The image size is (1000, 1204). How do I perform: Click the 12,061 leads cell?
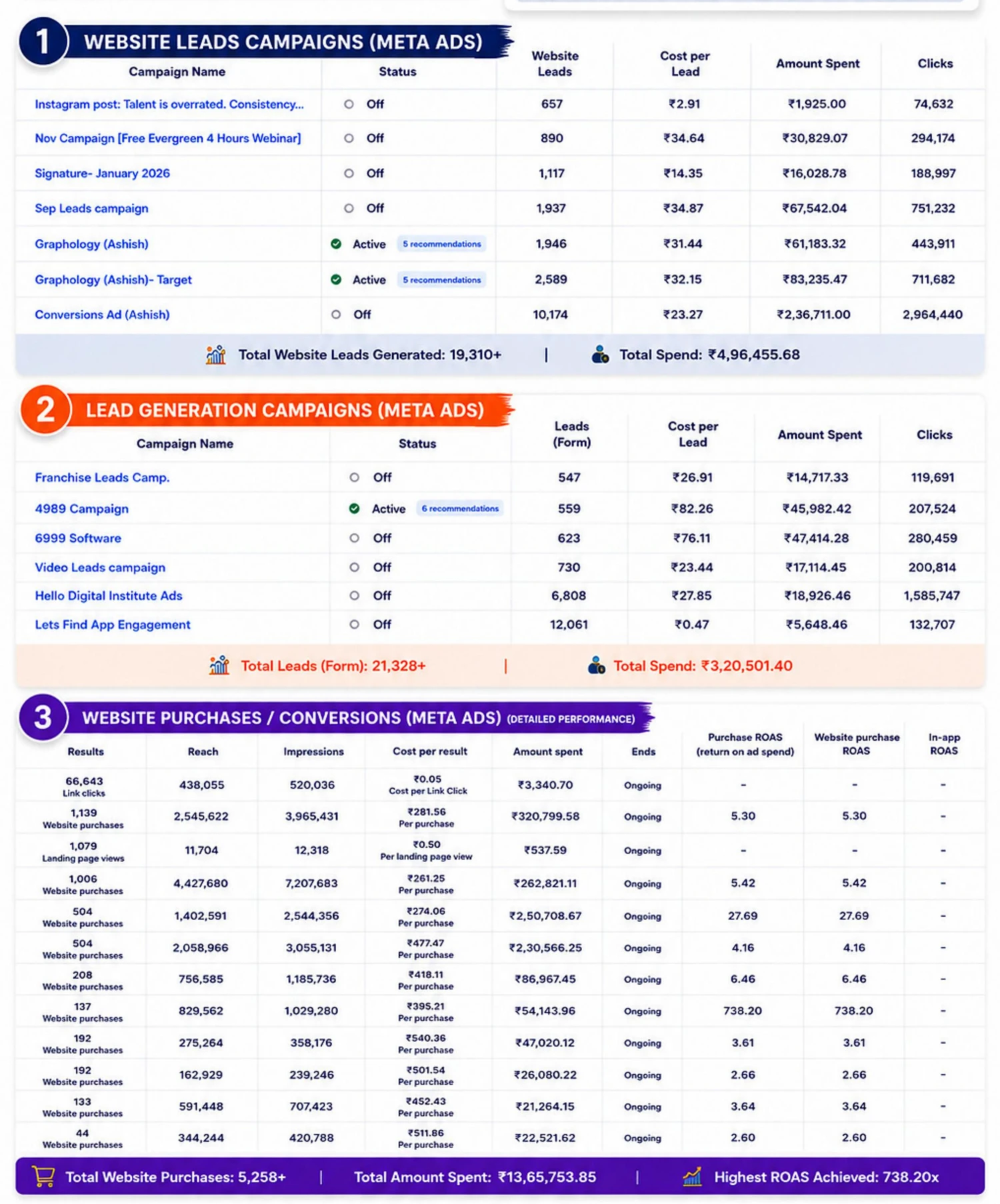569,625
